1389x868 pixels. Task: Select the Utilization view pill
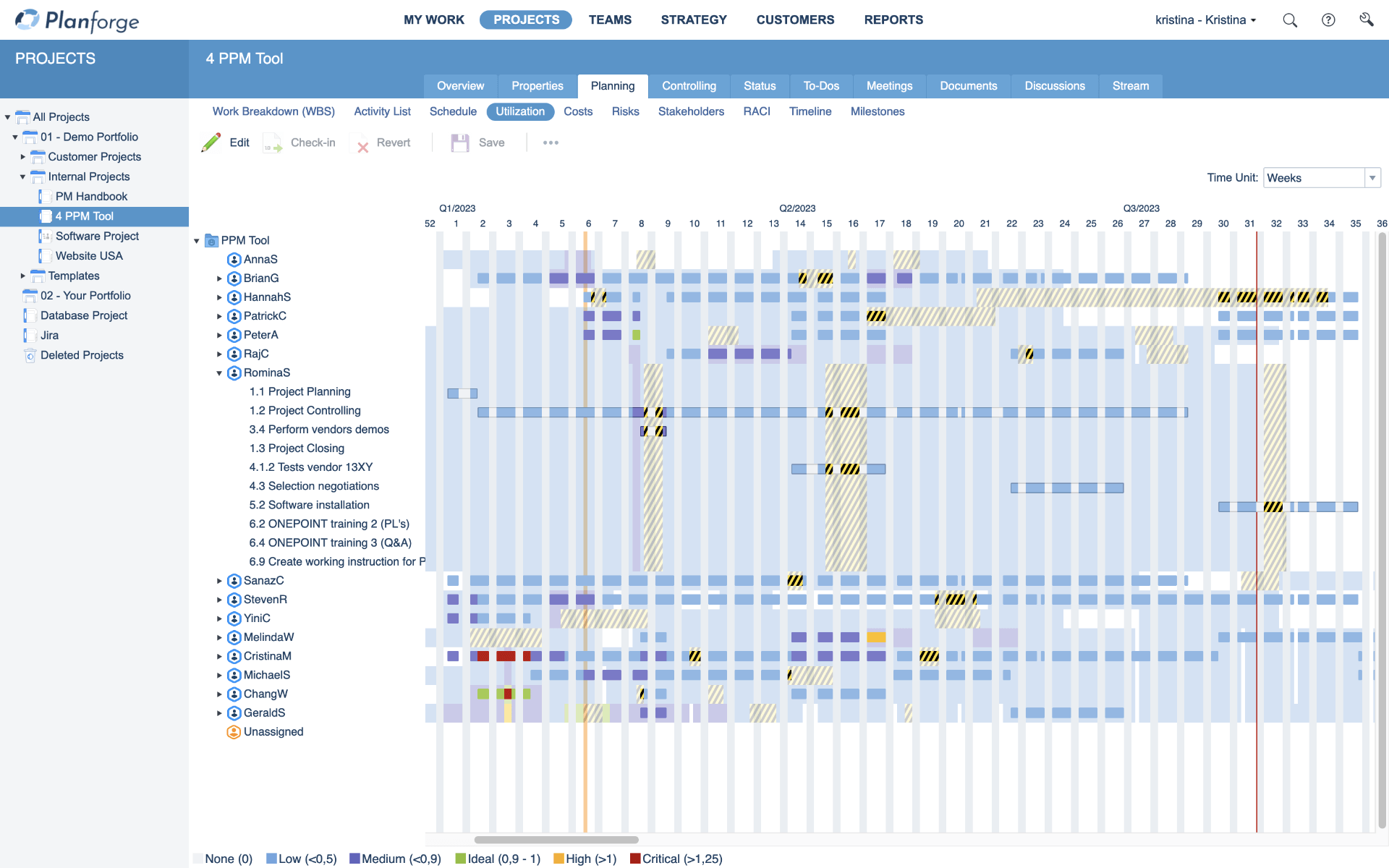click(520, 111)
